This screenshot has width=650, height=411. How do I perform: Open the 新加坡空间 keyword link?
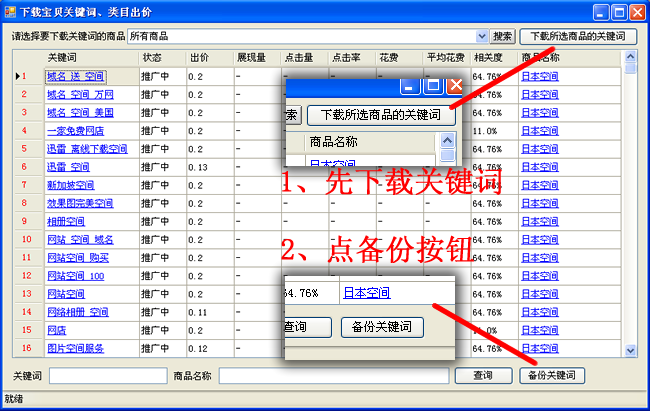(70, 185)
